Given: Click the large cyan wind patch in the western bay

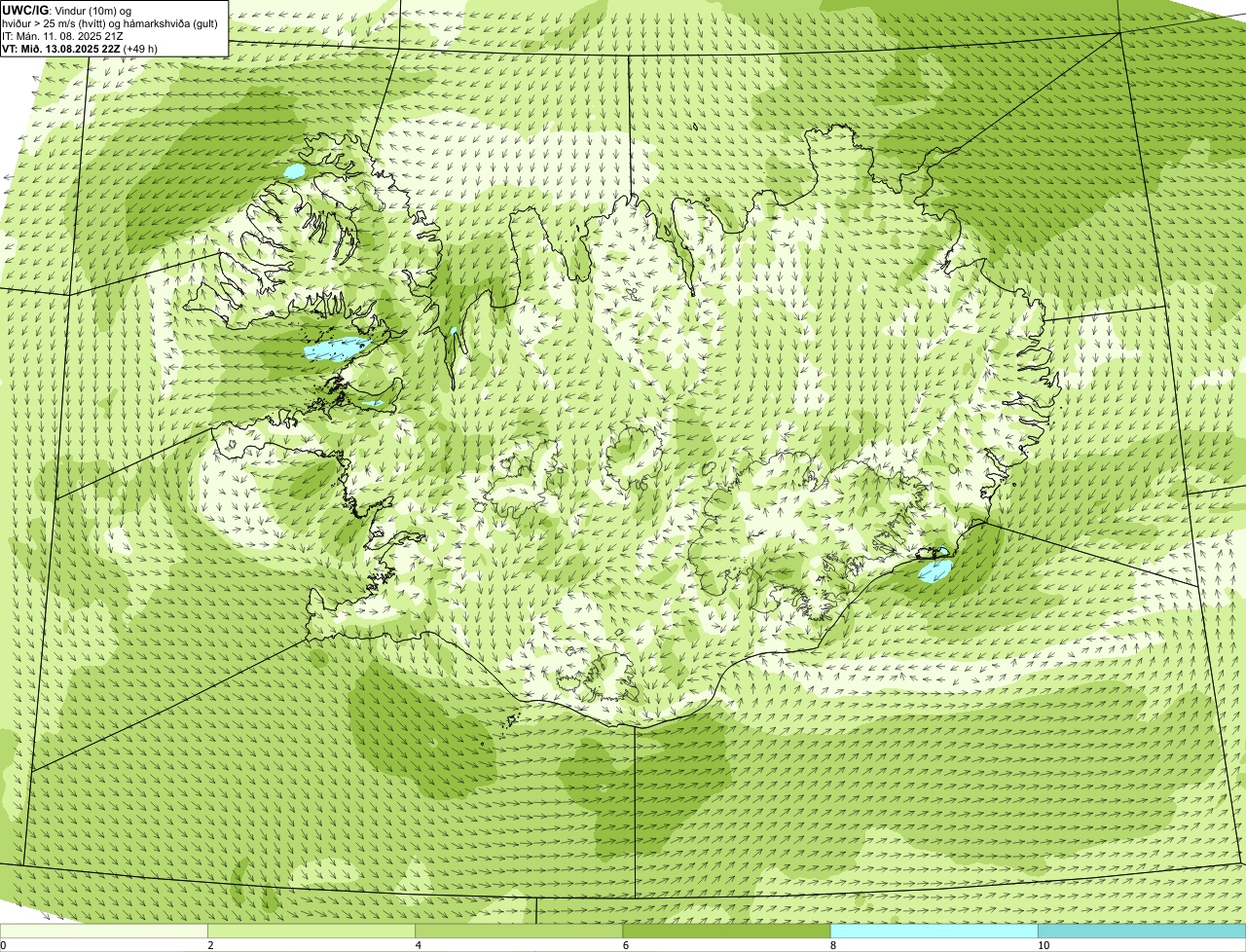Looking at the screenshot, I should coord(336,349).
